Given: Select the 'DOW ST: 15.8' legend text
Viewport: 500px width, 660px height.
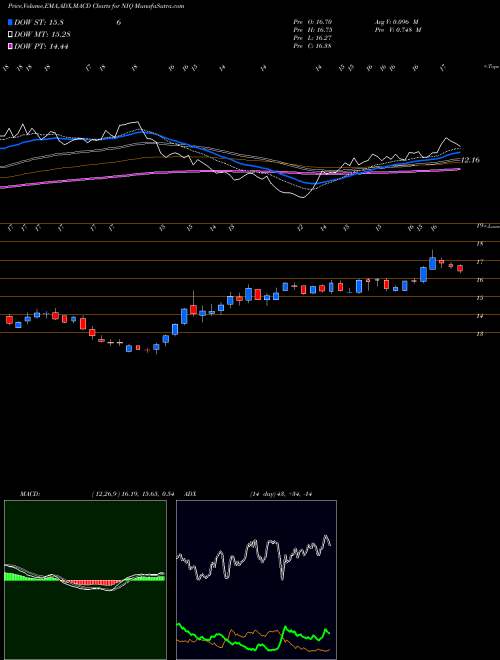Looking at the screenshot, I should tap(39, 22).
